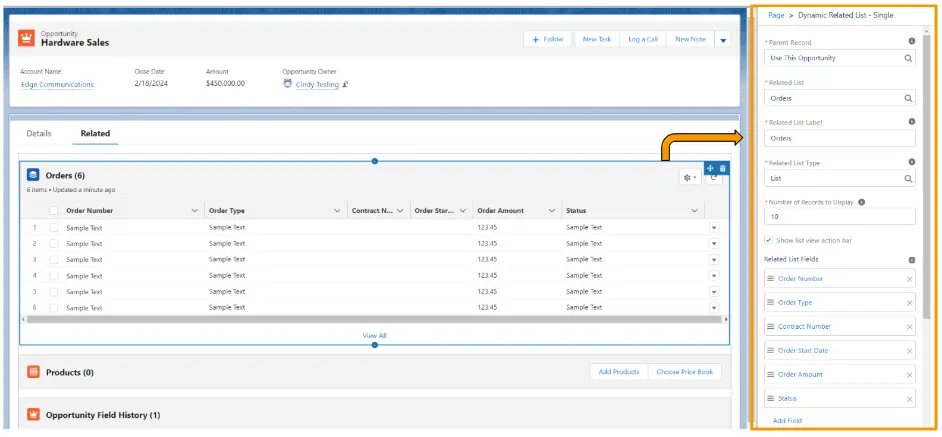
Task: Open the header actions dropdown beside New Note
Action: tap(723, 40)
